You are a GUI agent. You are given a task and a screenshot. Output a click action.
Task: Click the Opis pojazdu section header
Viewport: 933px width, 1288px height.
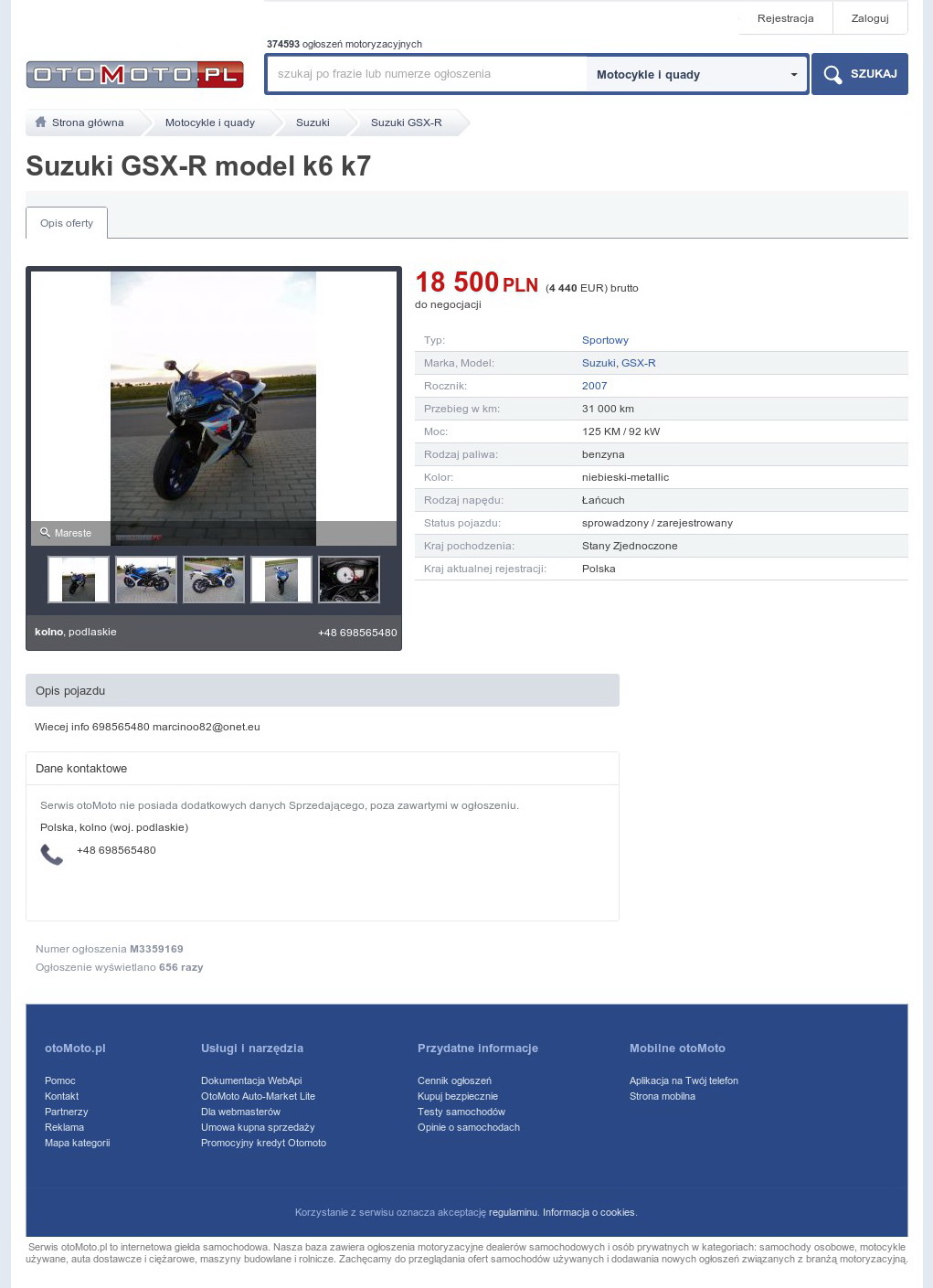point(323,690)
